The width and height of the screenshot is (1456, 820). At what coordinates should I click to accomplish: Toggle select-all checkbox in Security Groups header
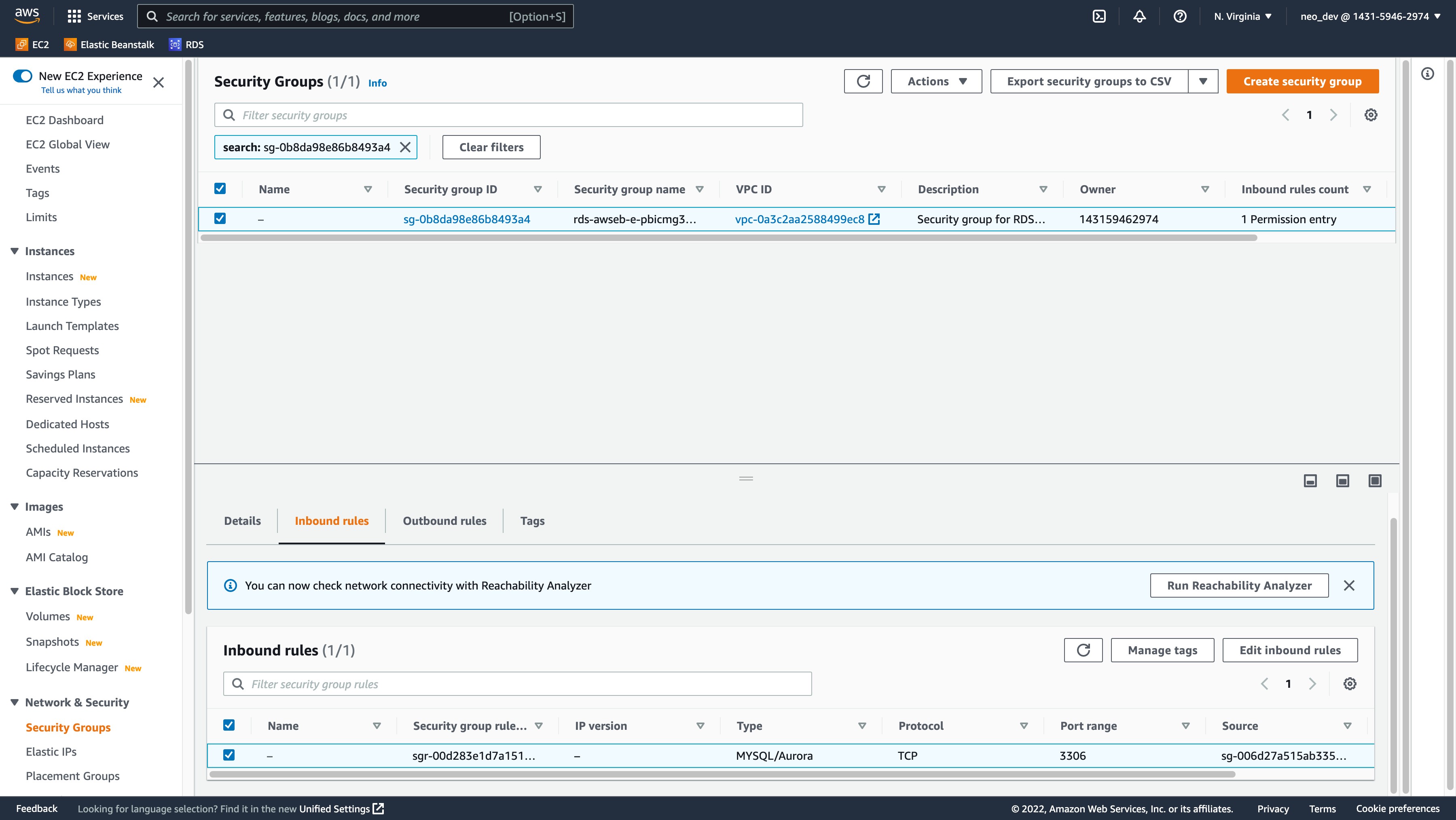point(220,189)
